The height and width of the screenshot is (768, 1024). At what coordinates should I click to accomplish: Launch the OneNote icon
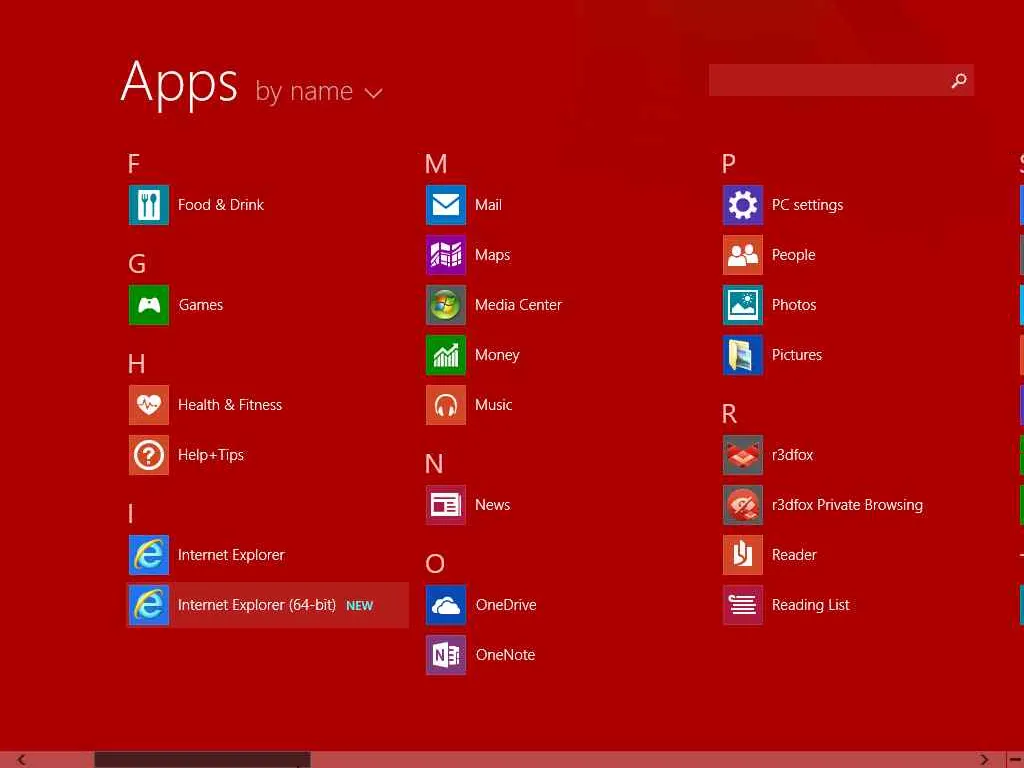pyautogui.click(x=446, y=655)
